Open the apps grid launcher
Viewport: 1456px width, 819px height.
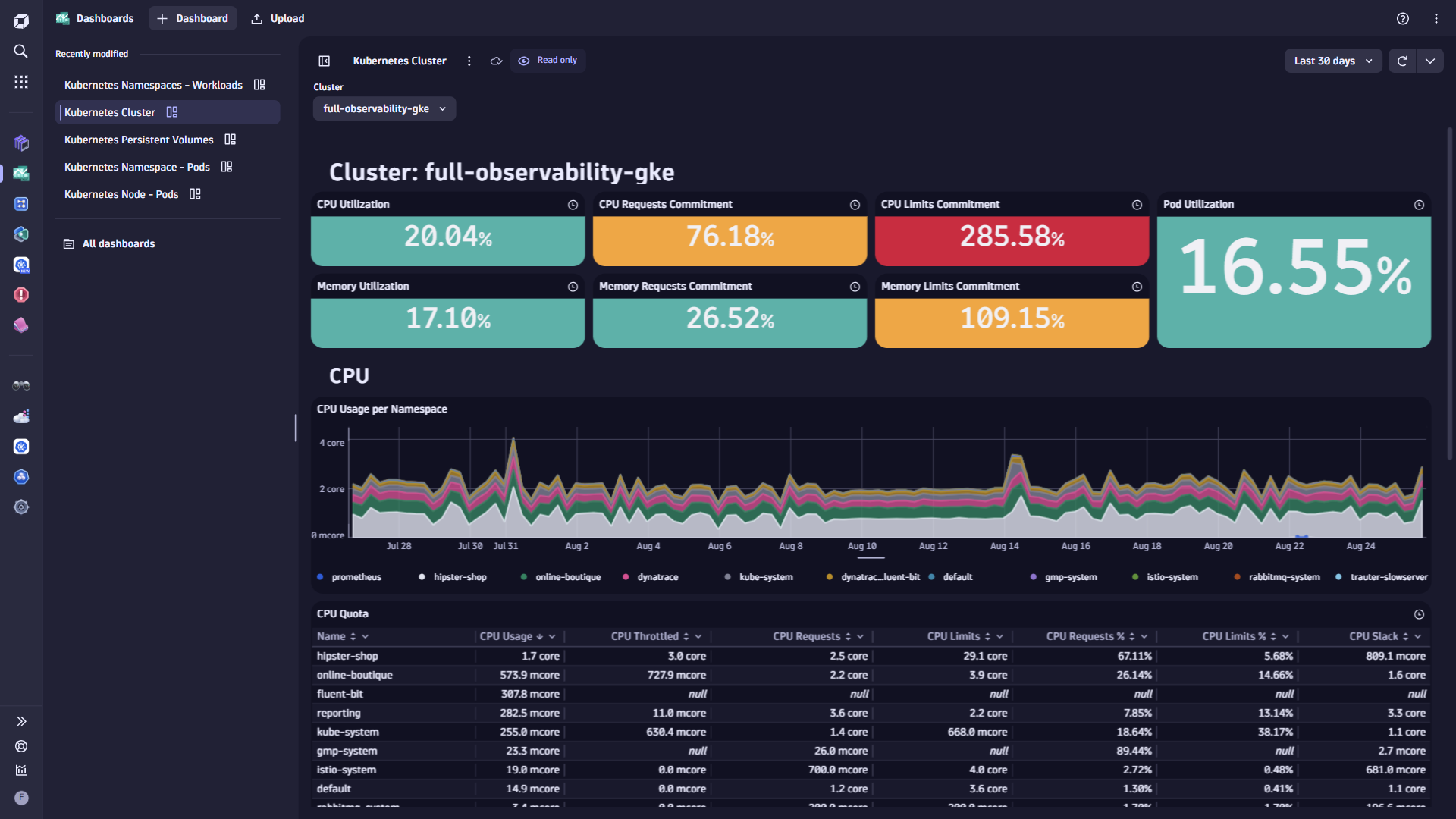[x=21, y=82]
